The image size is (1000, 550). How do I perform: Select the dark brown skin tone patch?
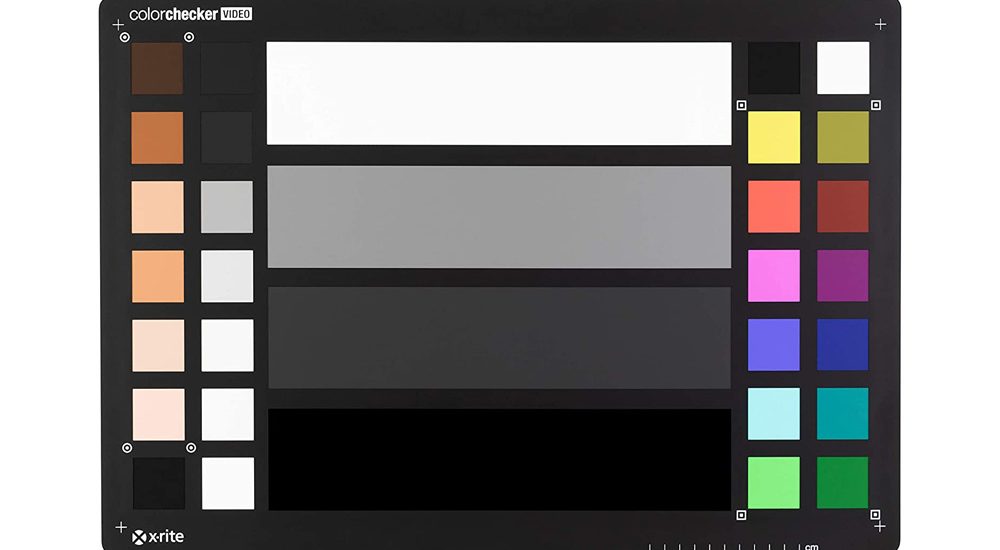[x=157, y=68]
